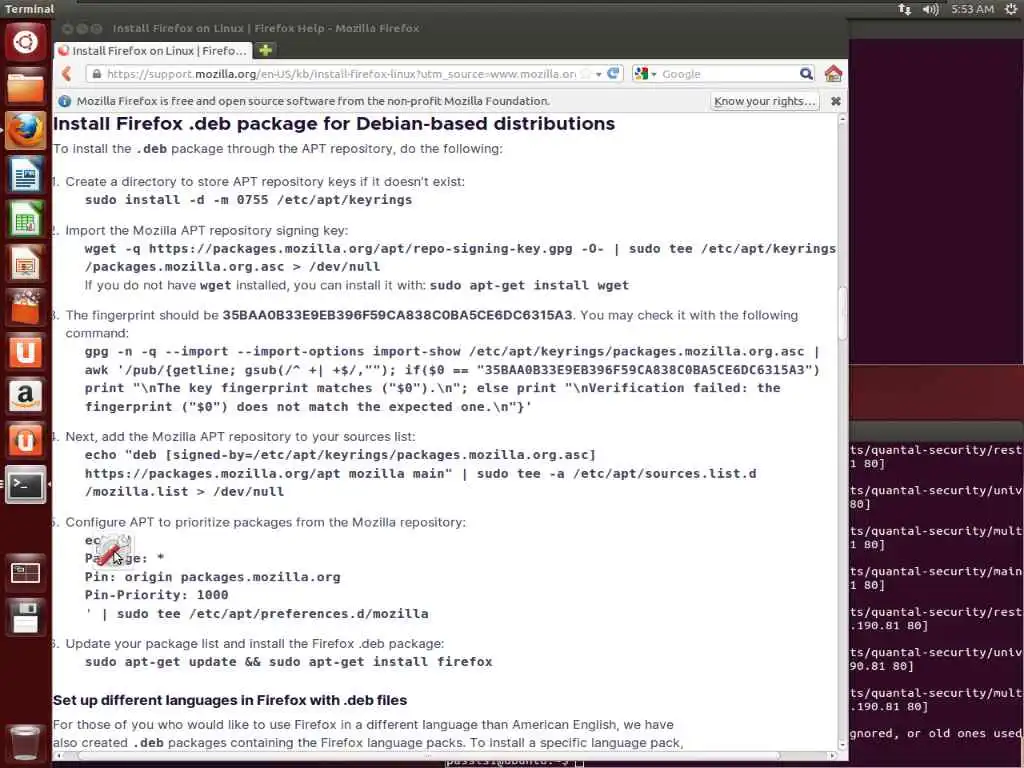This screenshot has width=1024, height=768.
Task: Click the sudo install -d keyrings command
Action: click(x=248, y=200)
